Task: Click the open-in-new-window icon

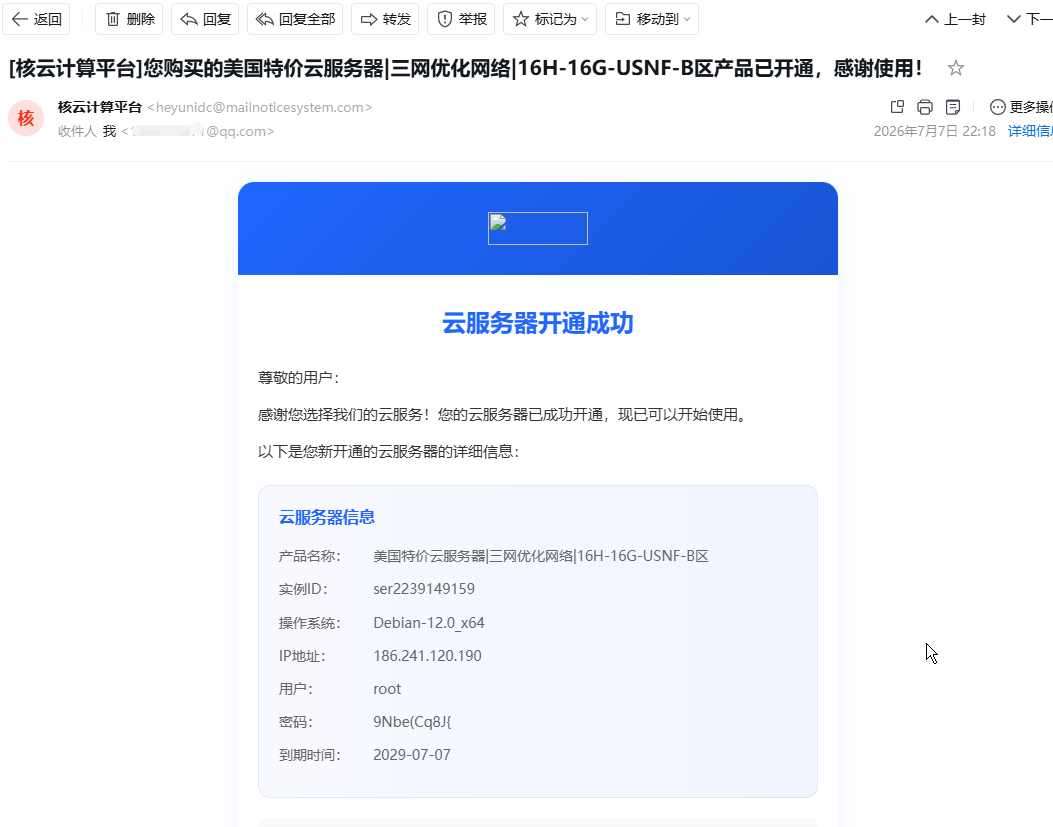Action: point(897,107)
